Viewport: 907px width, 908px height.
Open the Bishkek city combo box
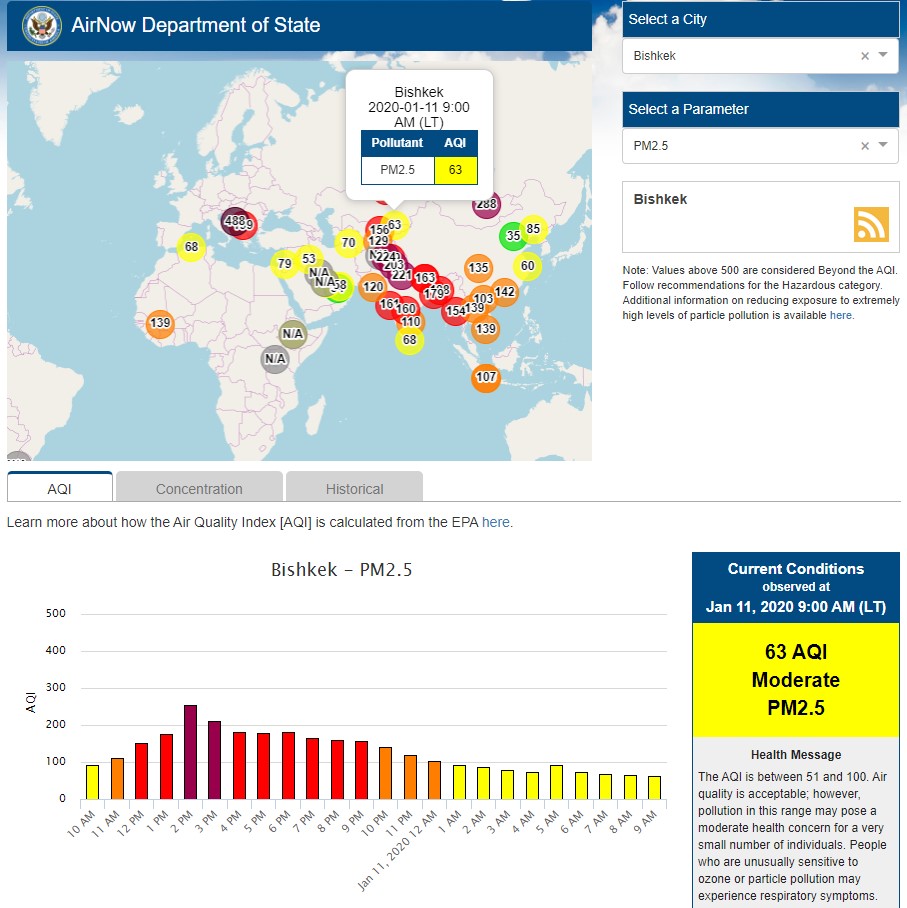point(740,56)
